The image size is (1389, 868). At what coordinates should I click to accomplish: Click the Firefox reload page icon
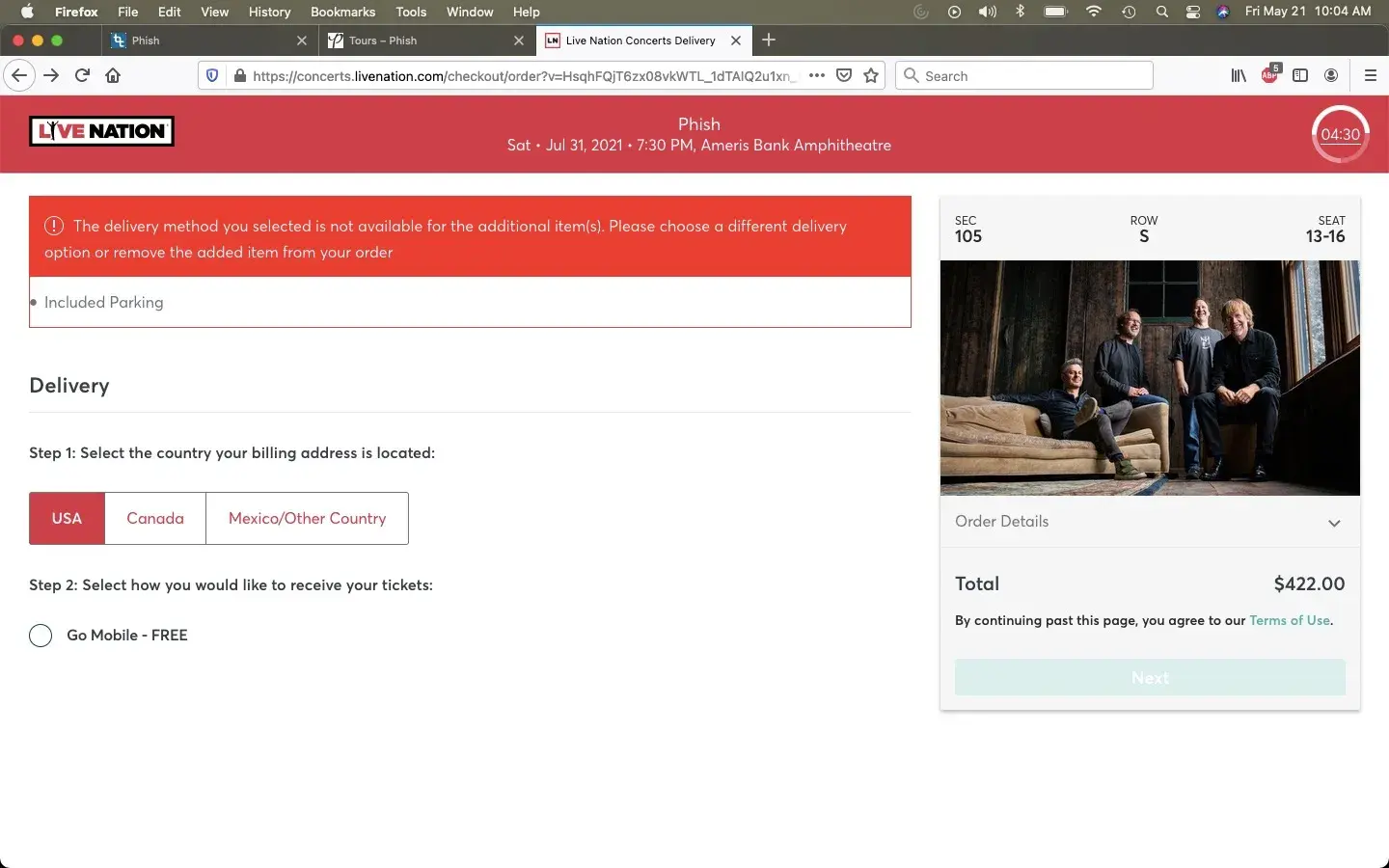[82, 75]
